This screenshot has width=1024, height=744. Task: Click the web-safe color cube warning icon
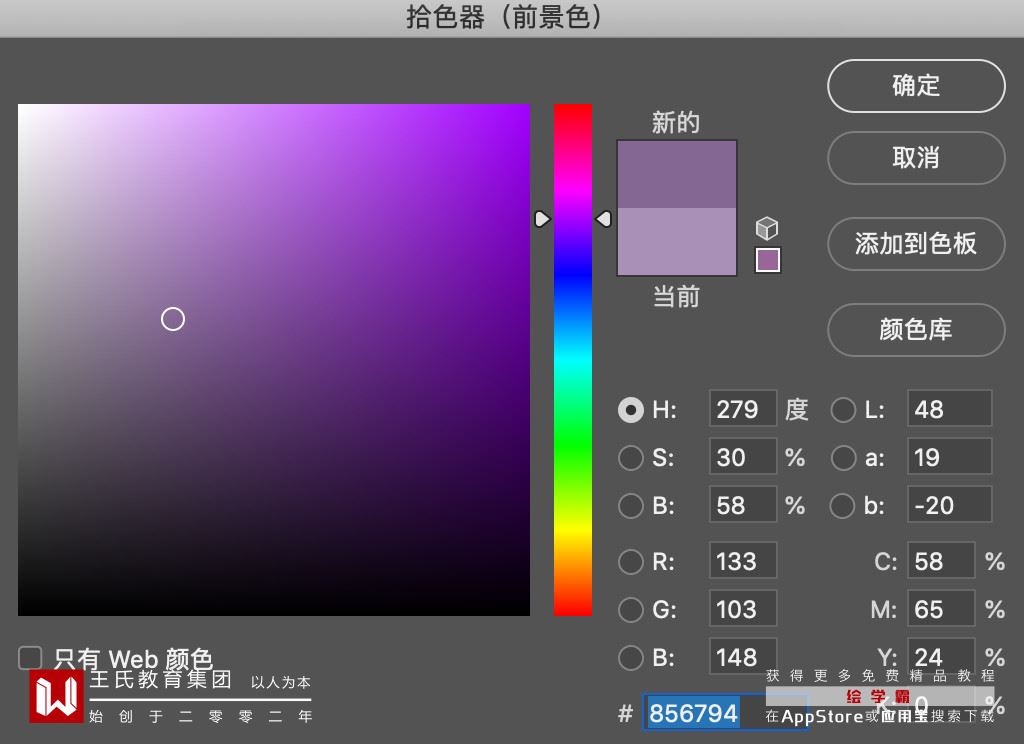coord(767,228)
